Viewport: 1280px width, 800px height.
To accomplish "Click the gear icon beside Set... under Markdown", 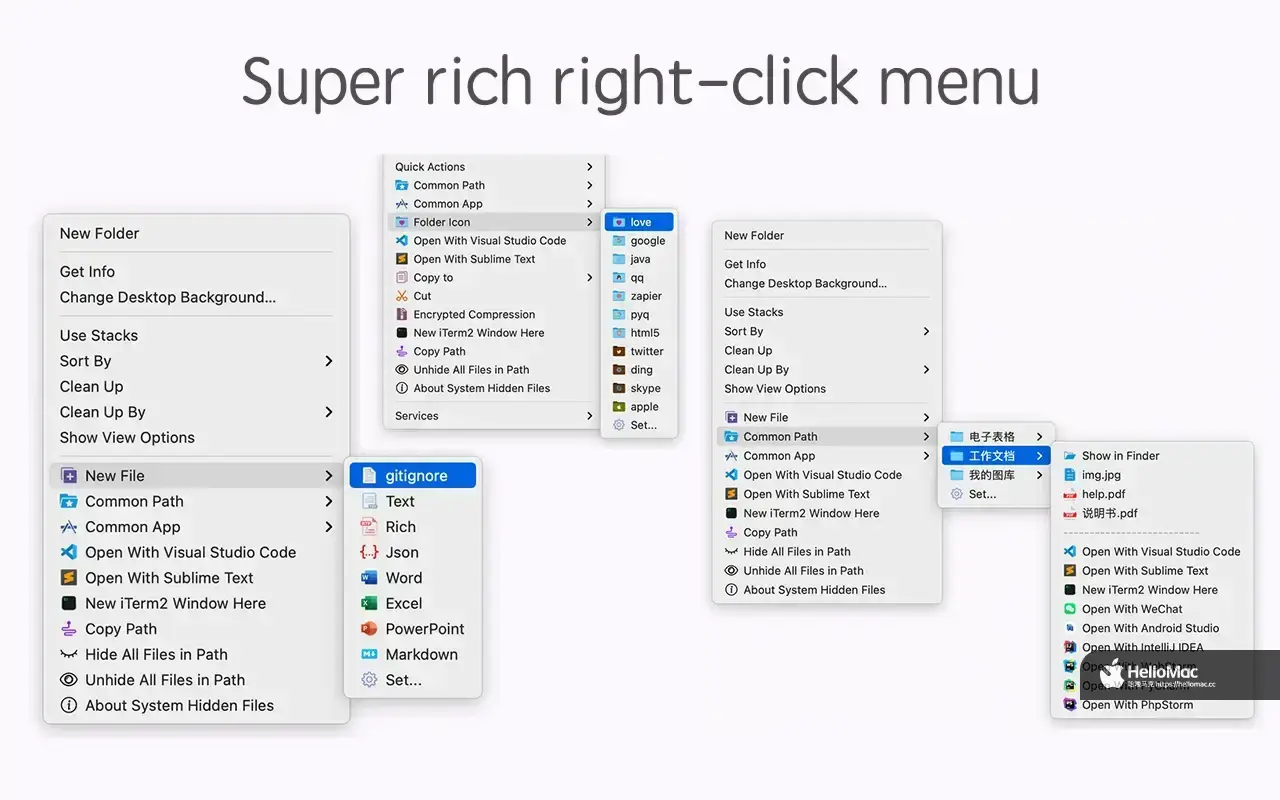I will coord(369,680).
